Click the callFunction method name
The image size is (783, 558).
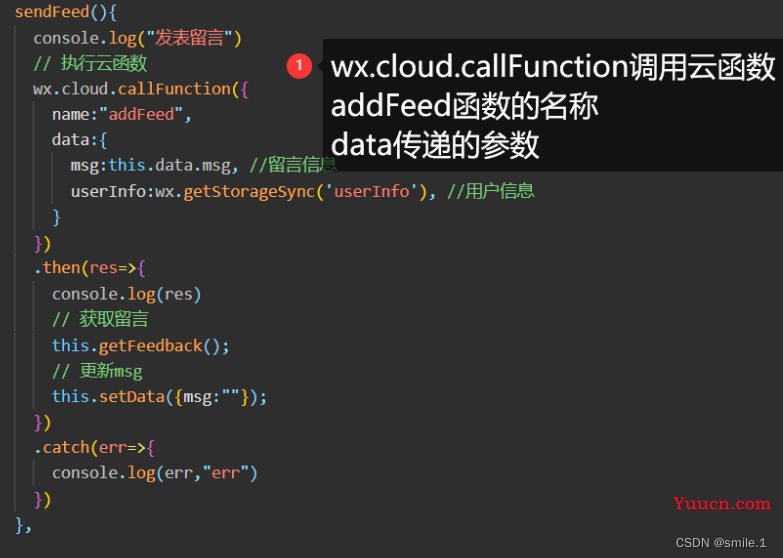[174, 89]
